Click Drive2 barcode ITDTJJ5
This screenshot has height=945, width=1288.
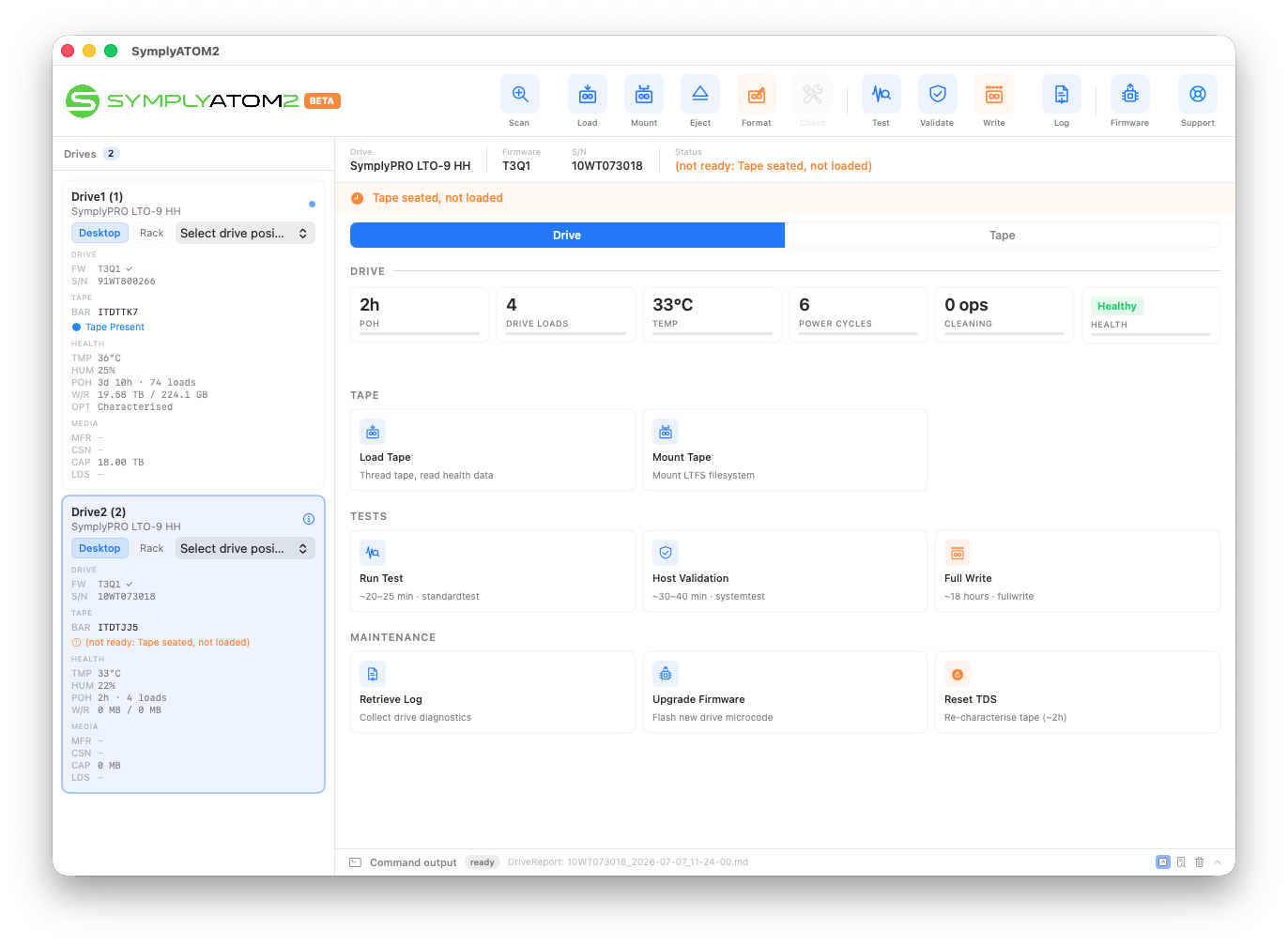coord(118,628)
